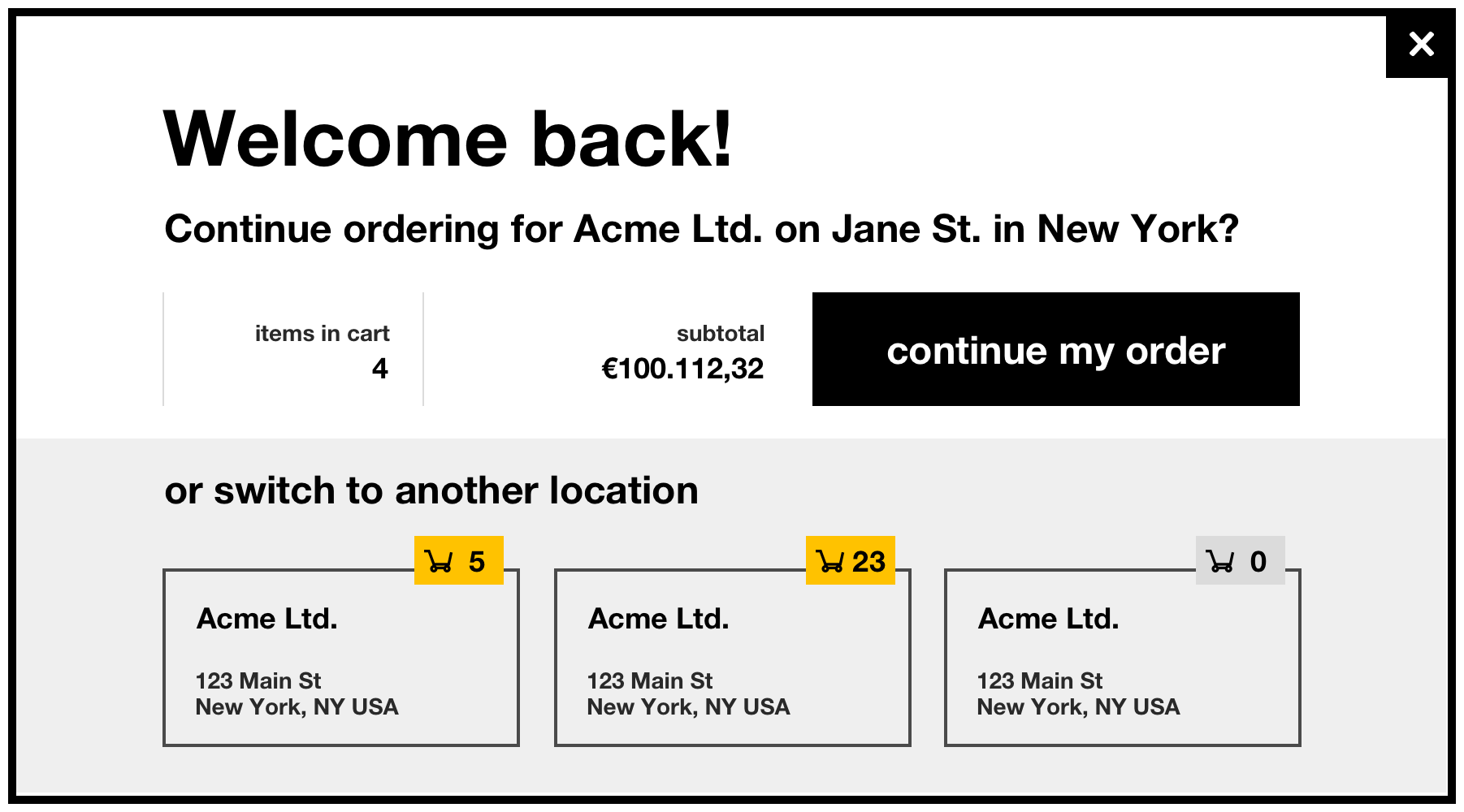Select the middle Acme Ltd. location card

coord(733,658)
